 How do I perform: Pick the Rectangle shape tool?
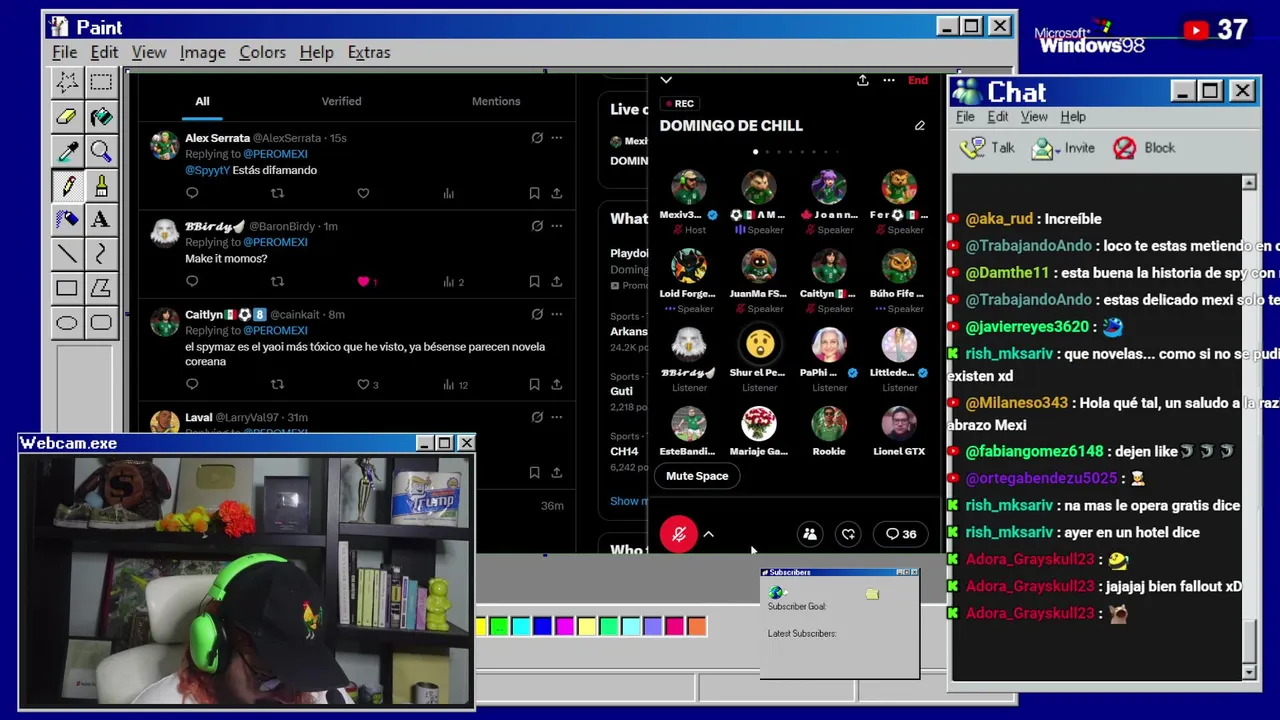click(x=67, y=288)
